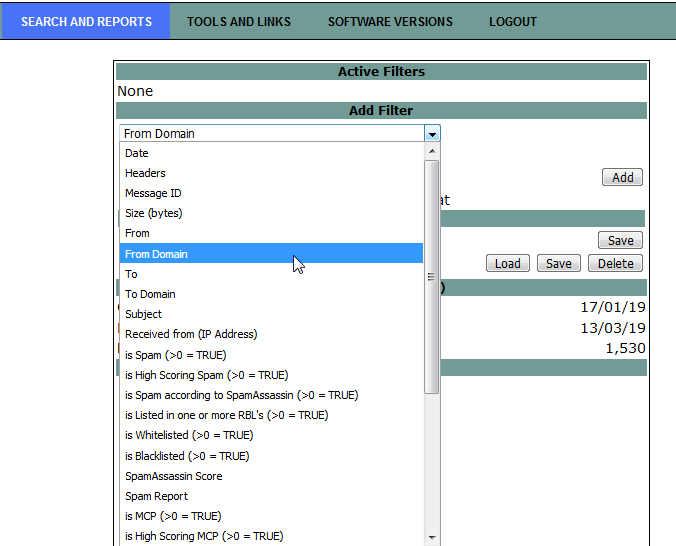Image resolution: width=676 pixels, height=546 pixels.
Task: Choose is Listed in one or more RBL's
Action: point(272,415)
